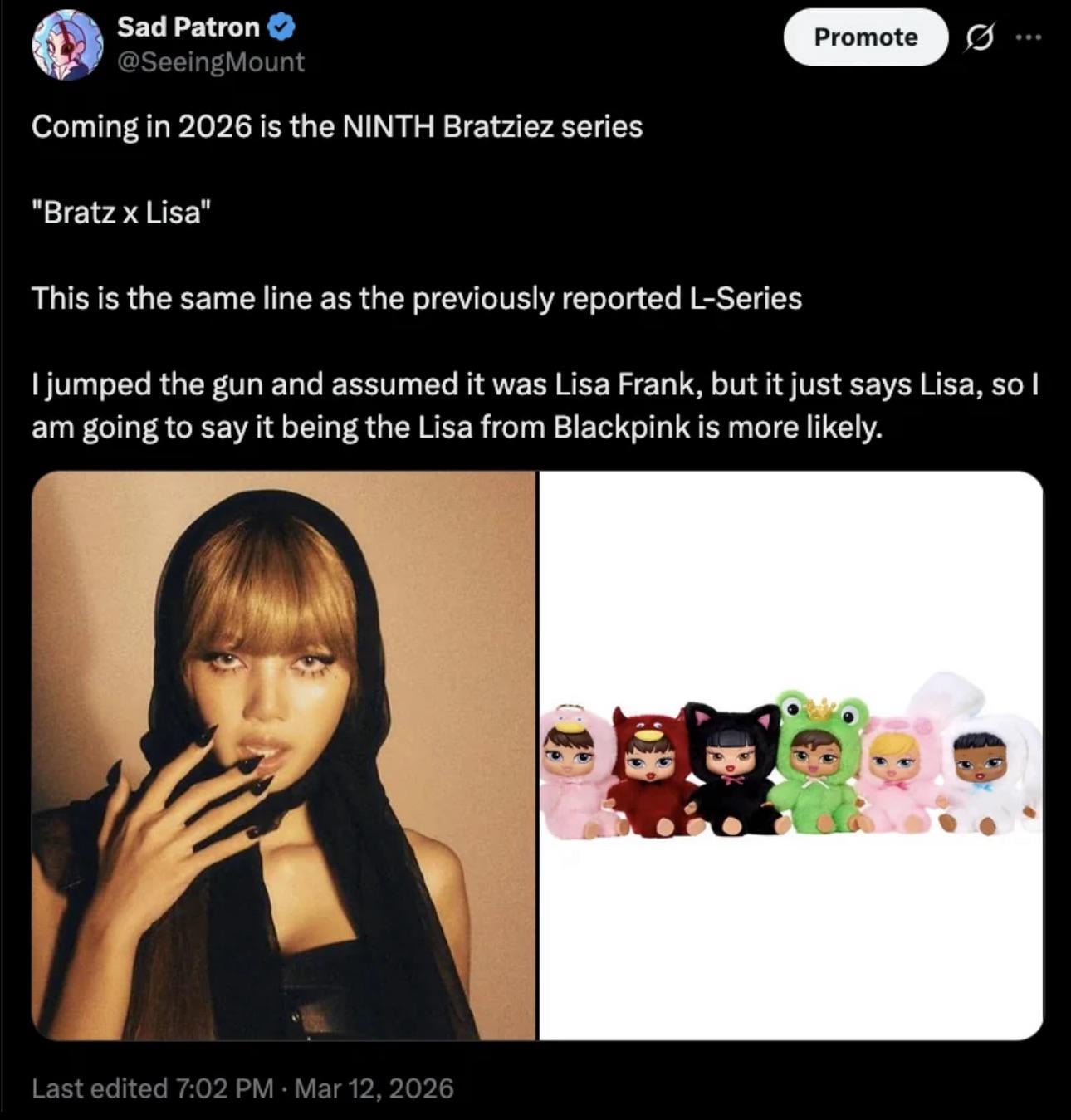Click the "Bratz x Lisa" text line

(121, 213)
